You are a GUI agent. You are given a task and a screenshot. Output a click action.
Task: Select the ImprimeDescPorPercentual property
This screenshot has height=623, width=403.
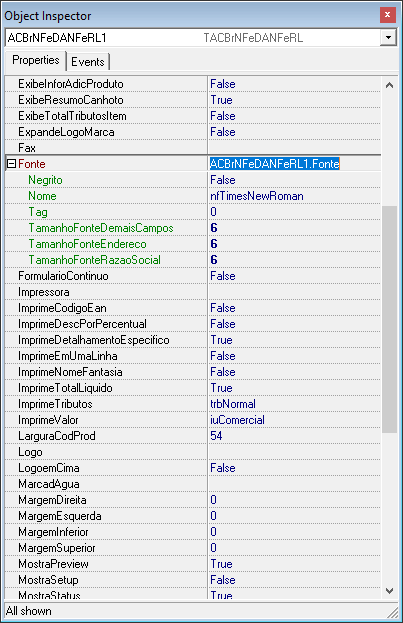coord(82,324)
